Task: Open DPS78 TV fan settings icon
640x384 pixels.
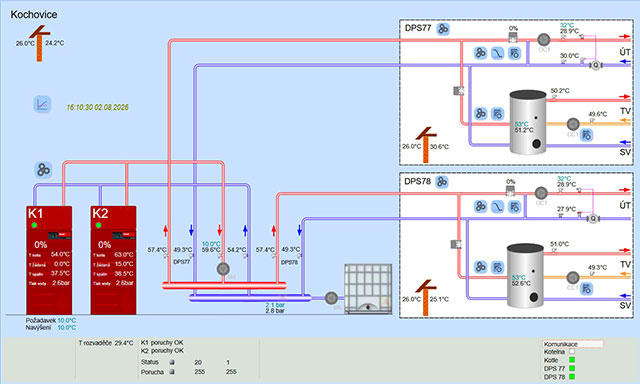Action: pos(480,267)
